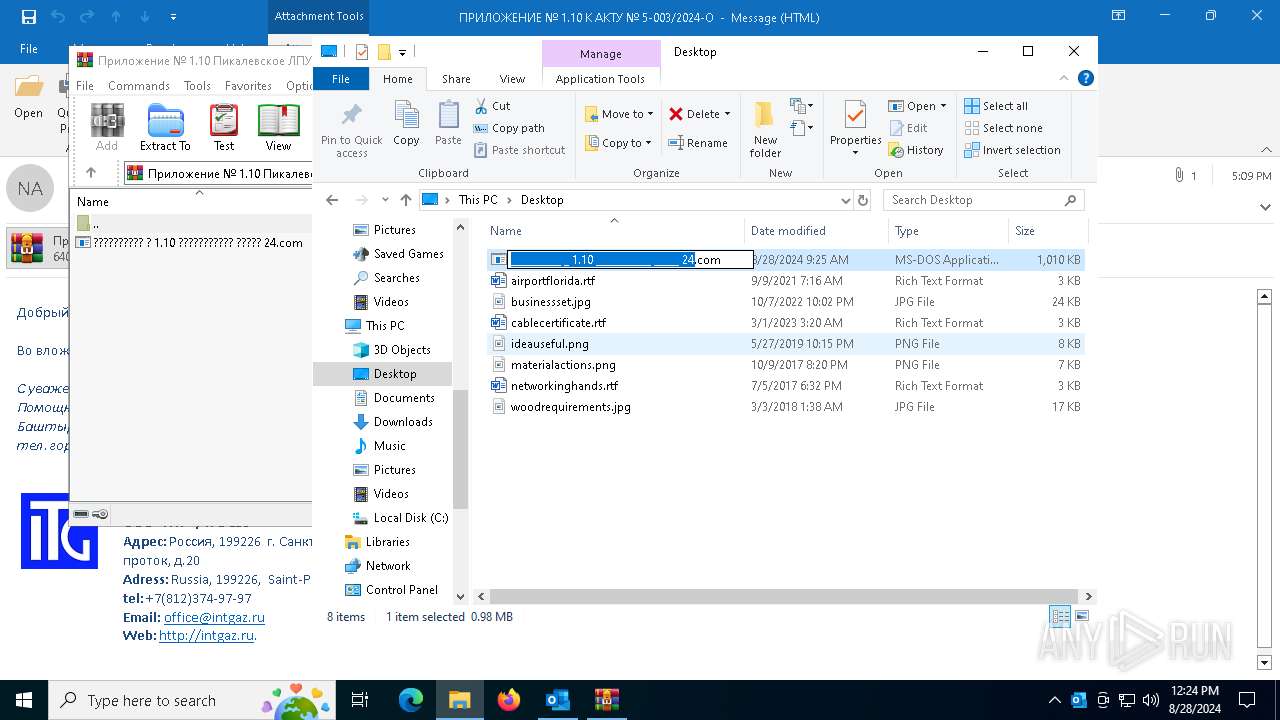The image size is (1280, 720).
Task: Sort files by Size column
Action: (1025, 231)
